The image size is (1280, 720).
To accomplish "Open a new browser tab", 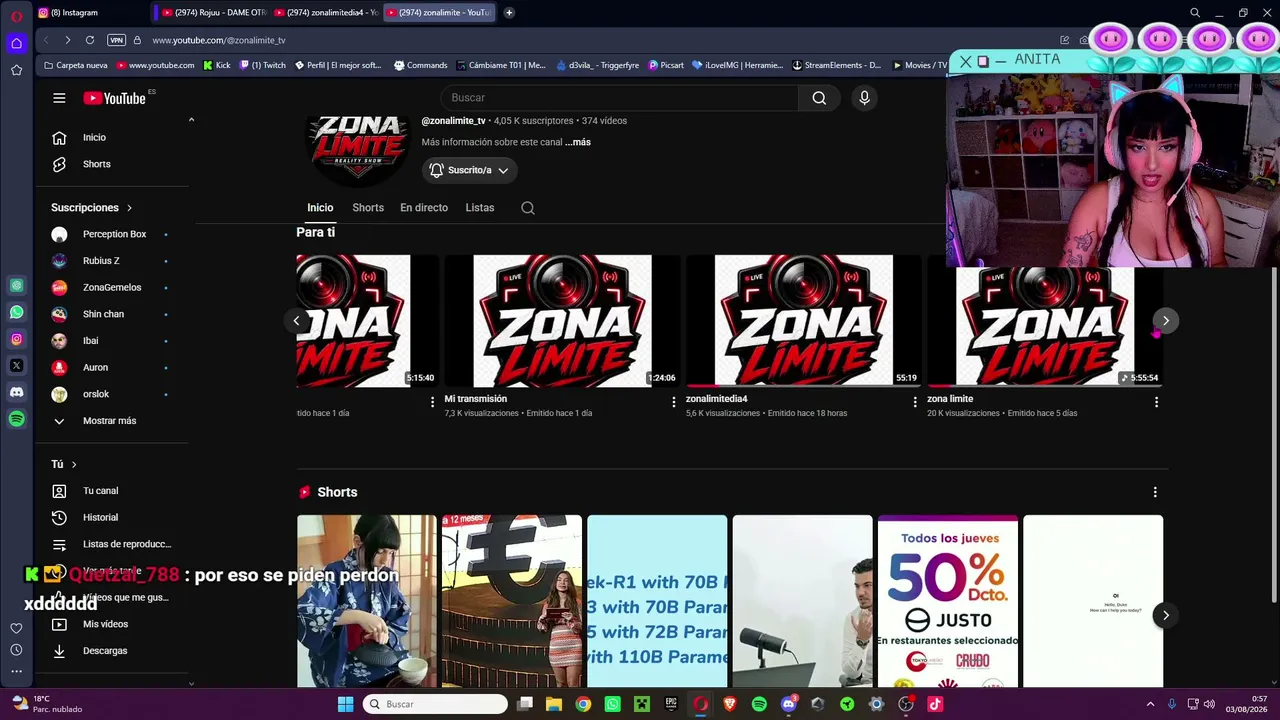I will point(509,13).
